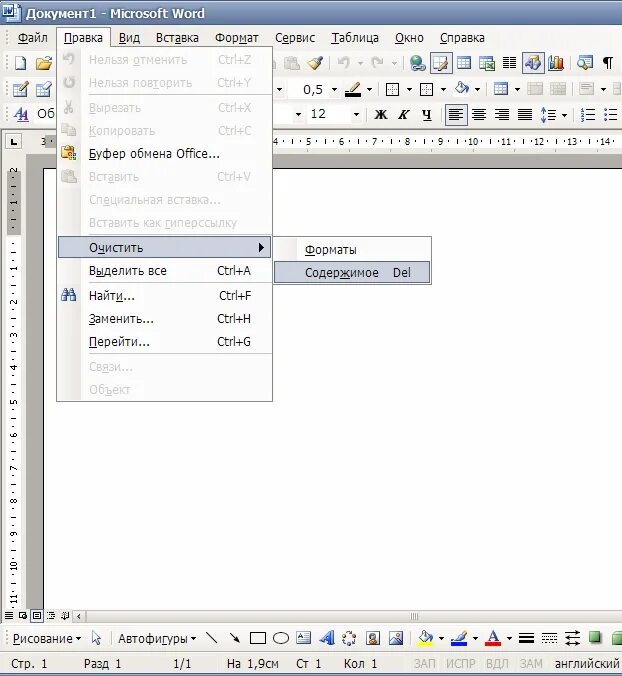Click the Styles and Formatting icon
Viewport: 622px width, 676px height.
coord(21,114)
